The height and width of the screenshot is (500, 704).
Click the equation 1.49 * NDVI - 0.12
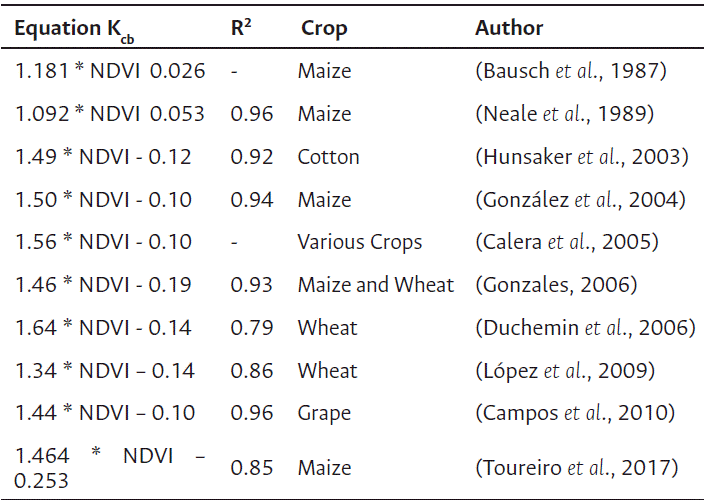coord(103,157)
